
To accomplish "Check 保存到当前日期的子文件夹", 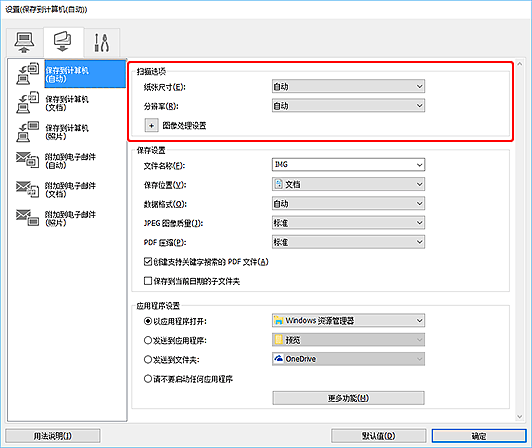I will (148, 281).
